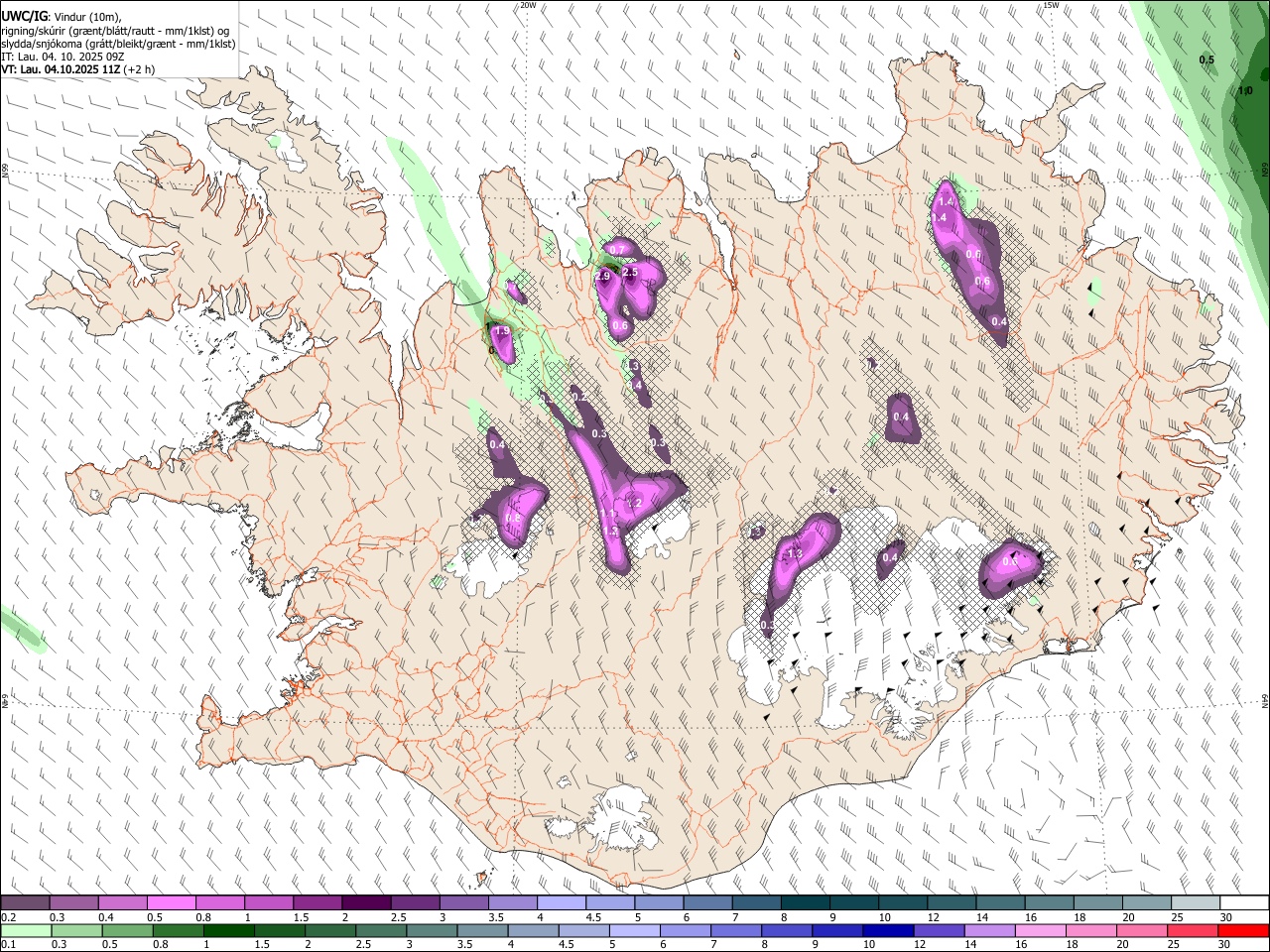Click the snow legend swatch from 12 to 14

coord(952,902)
